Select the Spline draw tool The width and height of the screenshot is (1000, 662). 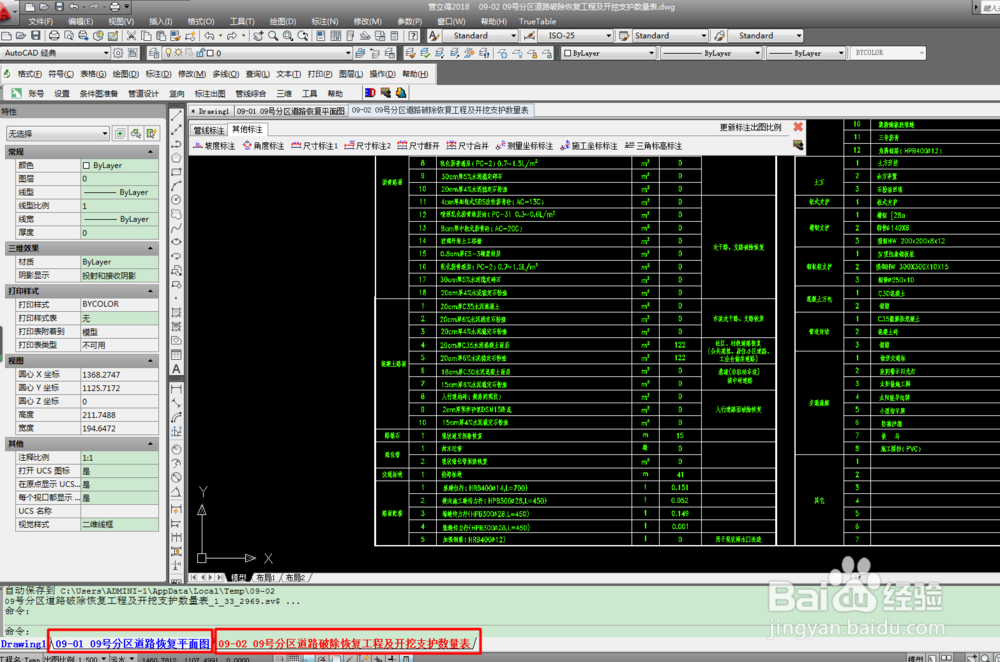click(177, 228)
